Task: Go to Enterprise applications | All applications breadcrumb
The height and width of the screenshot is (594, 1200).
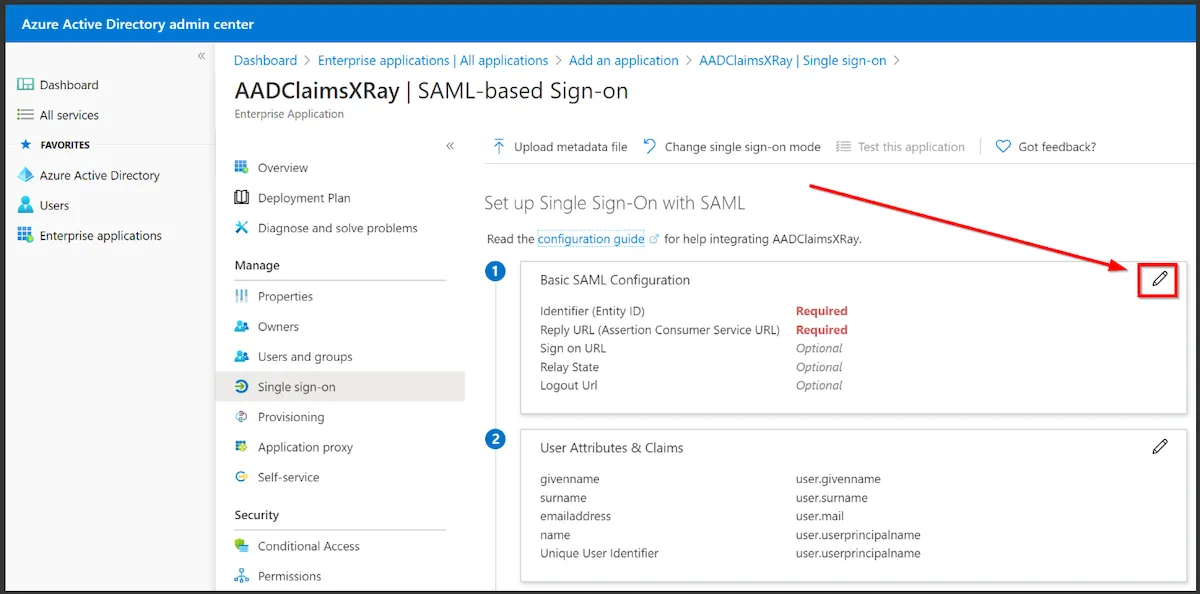Action: pos(433,60)
